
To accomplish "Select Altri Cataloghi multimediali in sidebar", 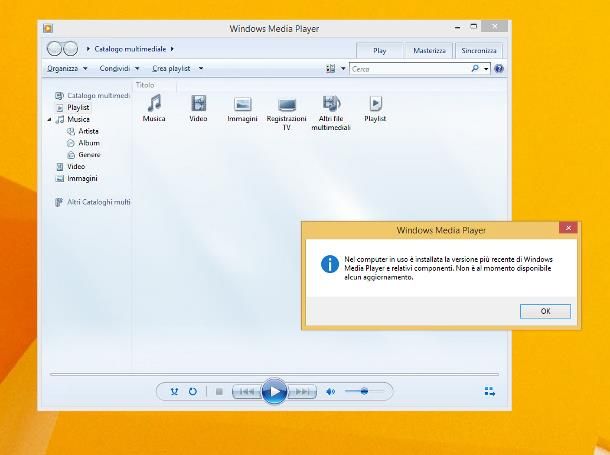I will pos(93,202).
